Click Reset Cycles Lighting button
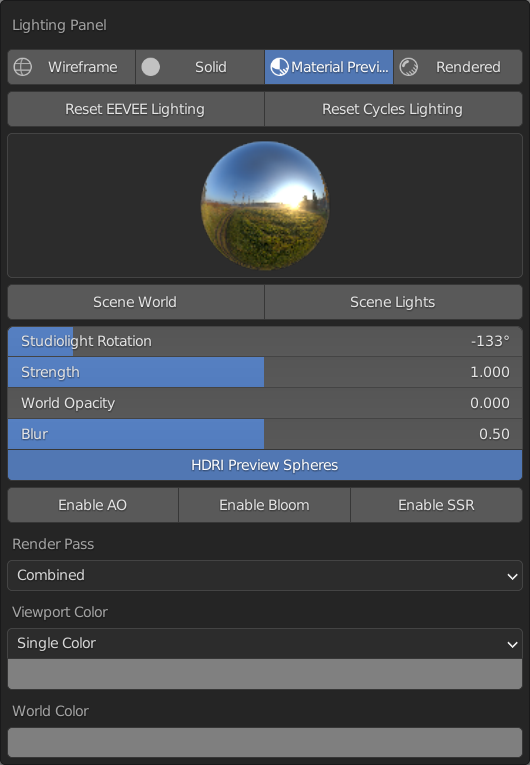 pos(393,109)
